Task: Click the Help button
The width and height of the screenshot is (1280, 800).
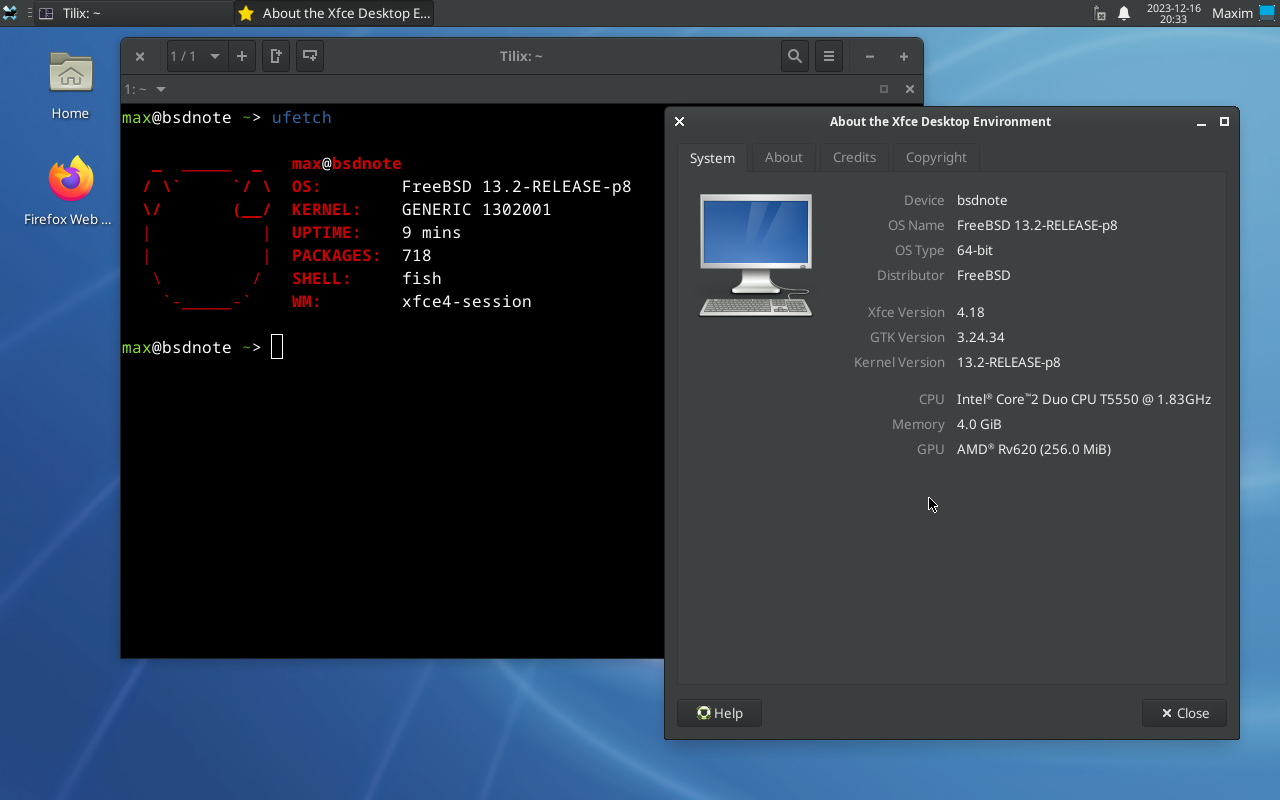Action: [x=719, y=713]
